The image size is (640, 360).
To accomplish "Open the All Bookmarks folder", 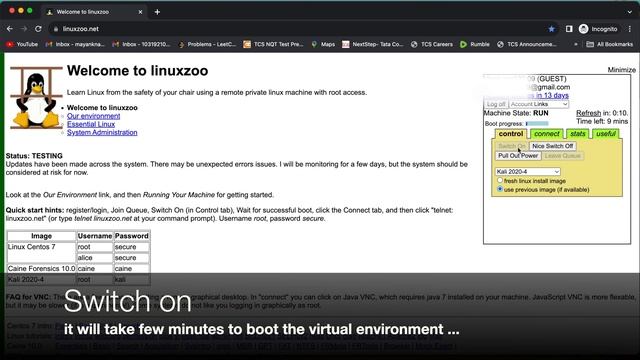I will (x=609, y=44).
